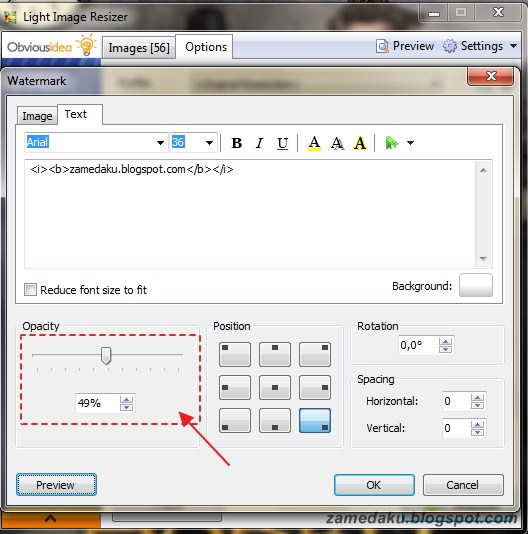Confirm watermark with OK button

click(x=374, y=485)
